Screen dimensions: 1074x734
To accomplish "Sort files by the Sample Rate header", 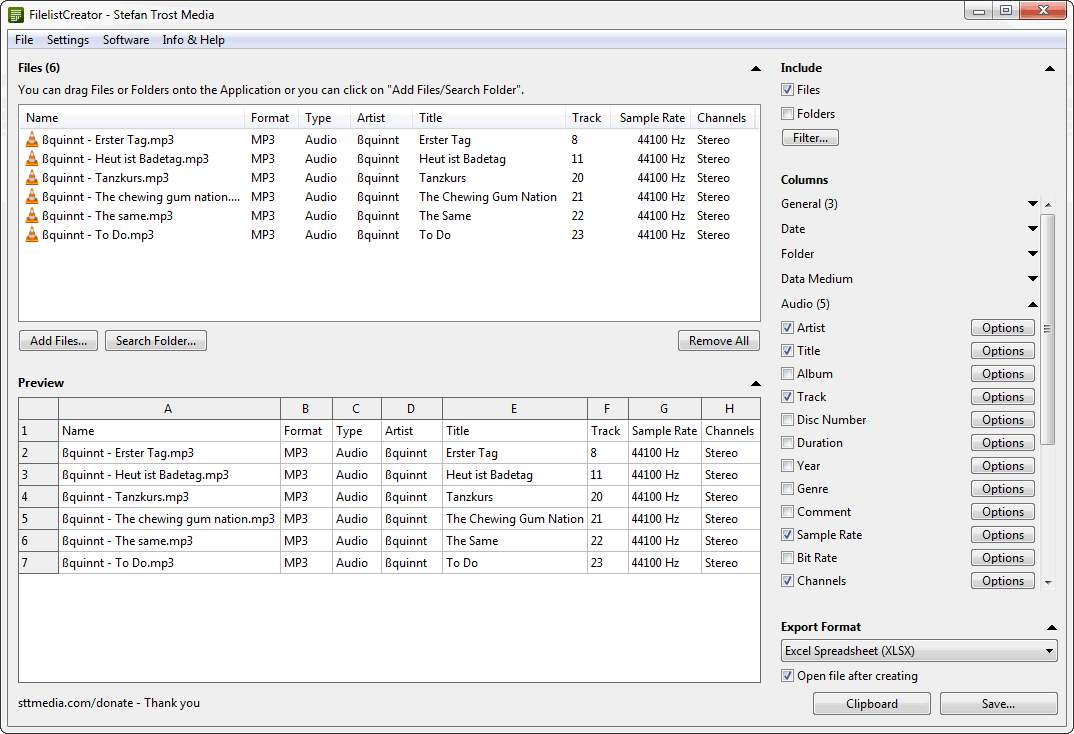I will click(x=651, y=118).
